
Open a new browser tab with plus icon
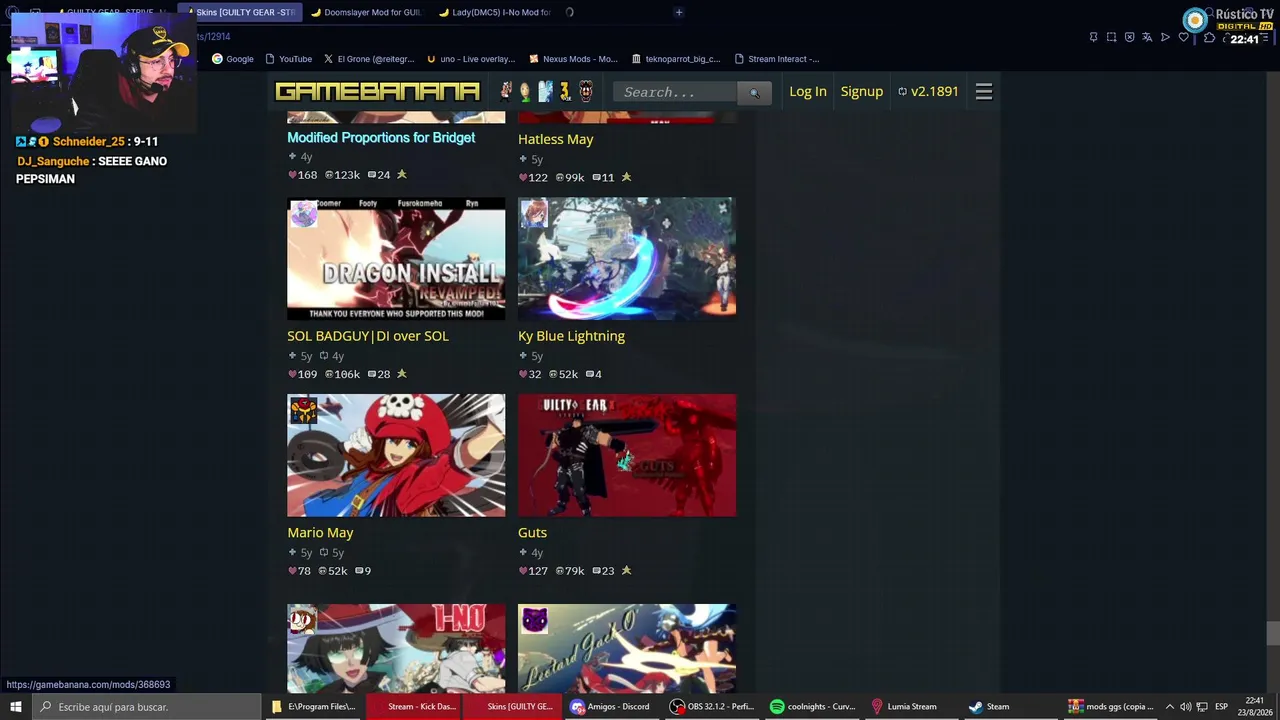coord(679,12)
